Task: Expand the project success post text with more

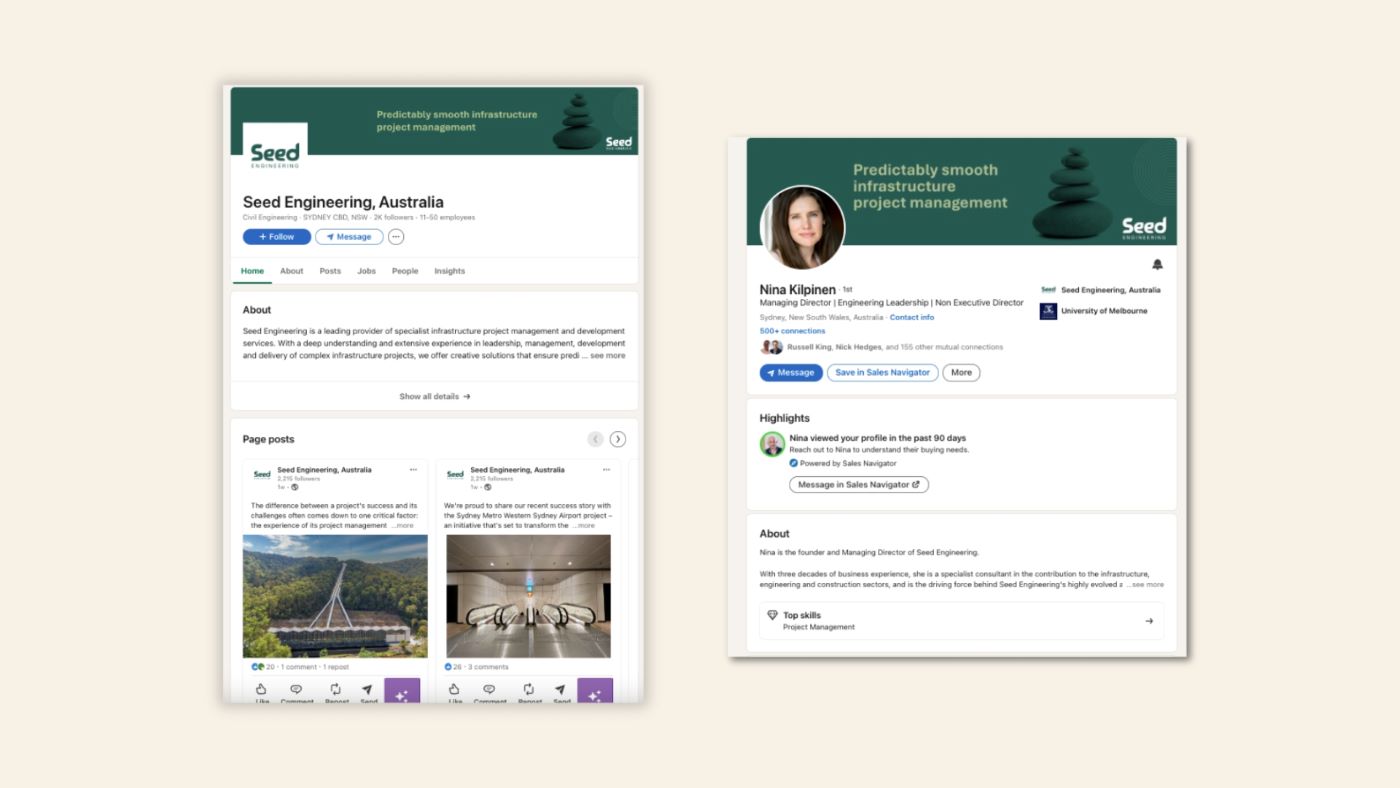Action: (x=402, y=525)
